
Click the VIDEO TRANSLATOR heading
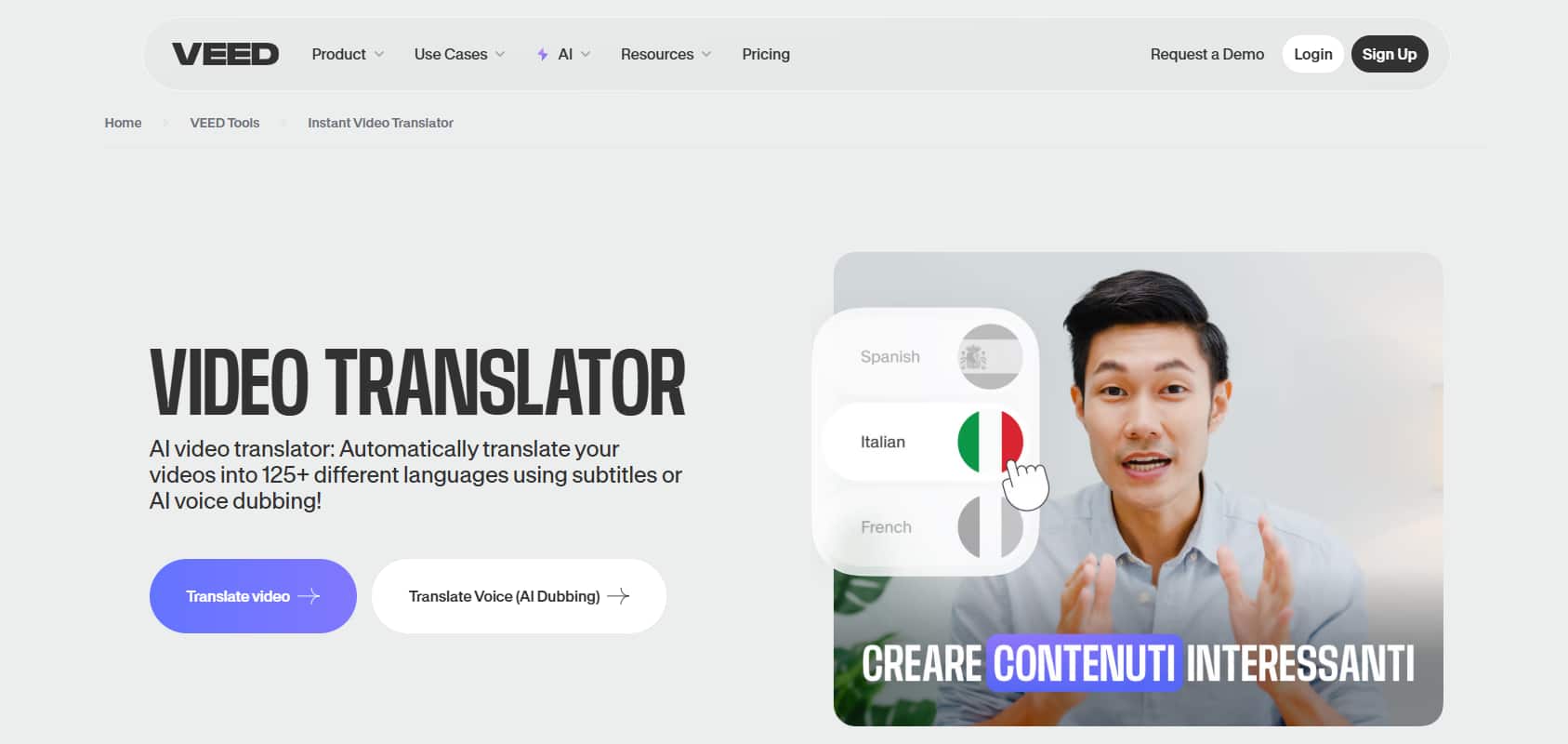[417, 383]
